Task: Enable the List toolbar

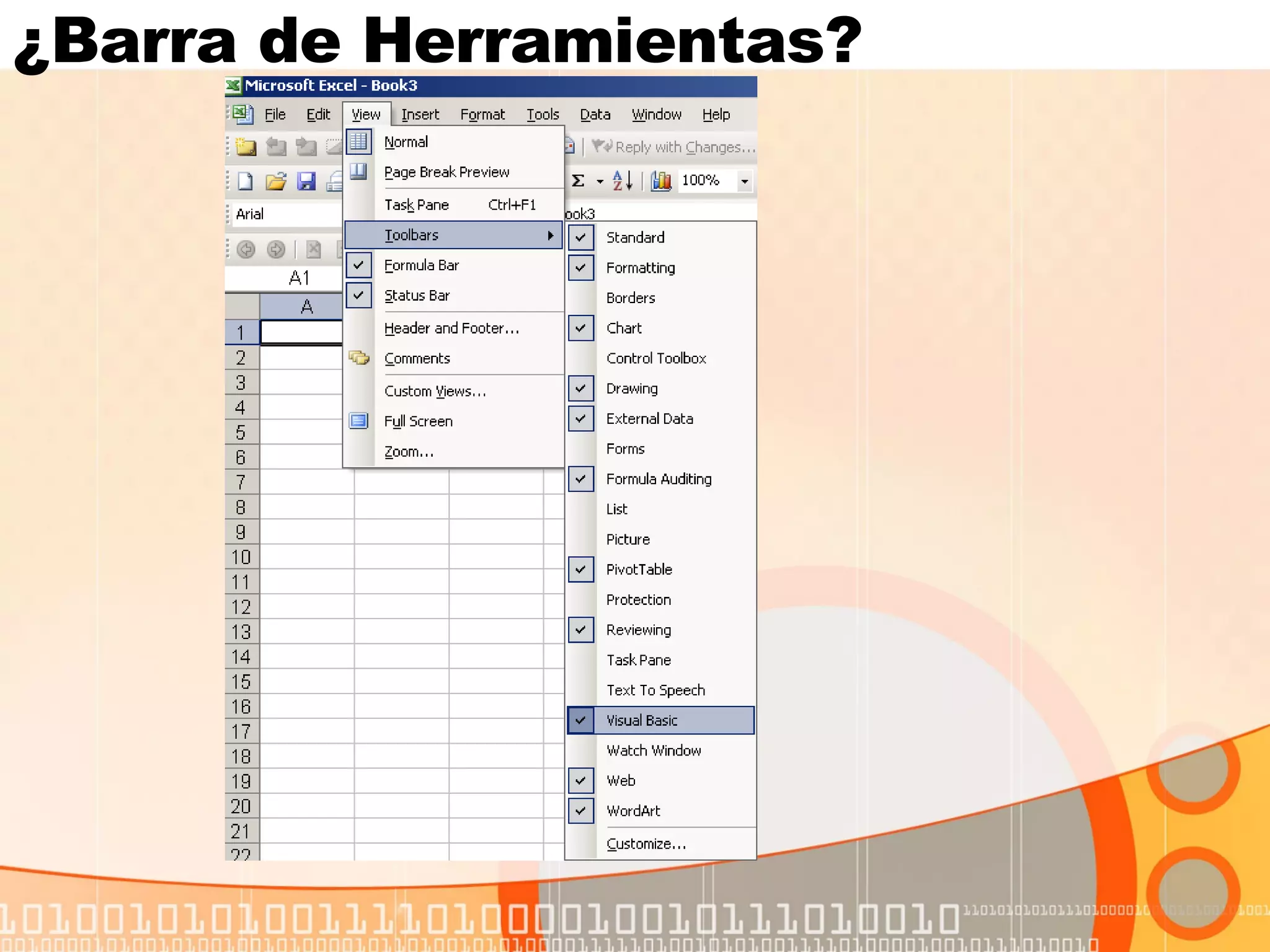Action: point(661,509)
